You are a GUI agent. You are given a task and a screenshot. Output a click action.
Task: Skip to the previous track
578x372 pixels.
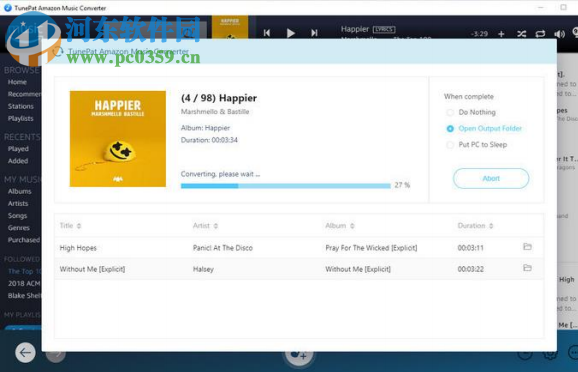(267, 33)
